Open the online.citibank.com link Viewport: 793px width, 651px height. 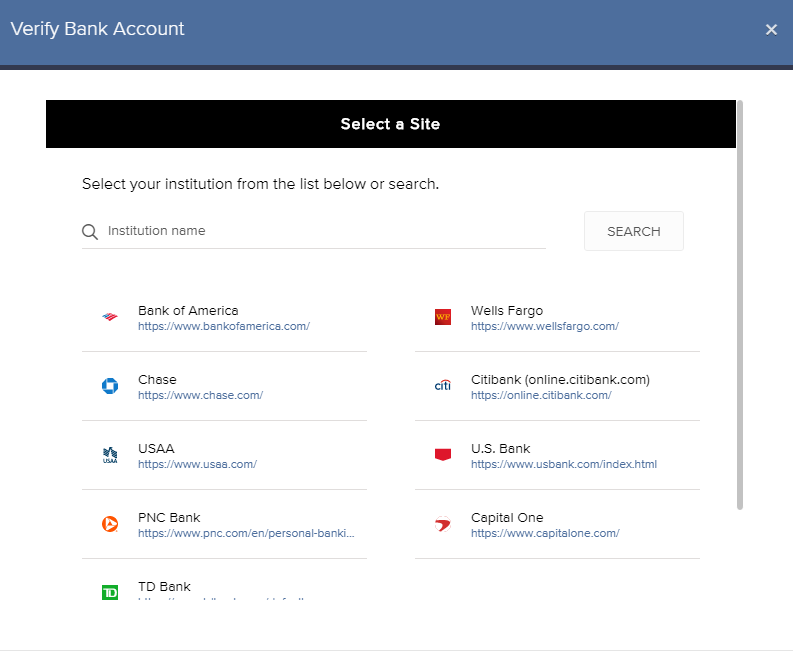[x=541, y=395]
